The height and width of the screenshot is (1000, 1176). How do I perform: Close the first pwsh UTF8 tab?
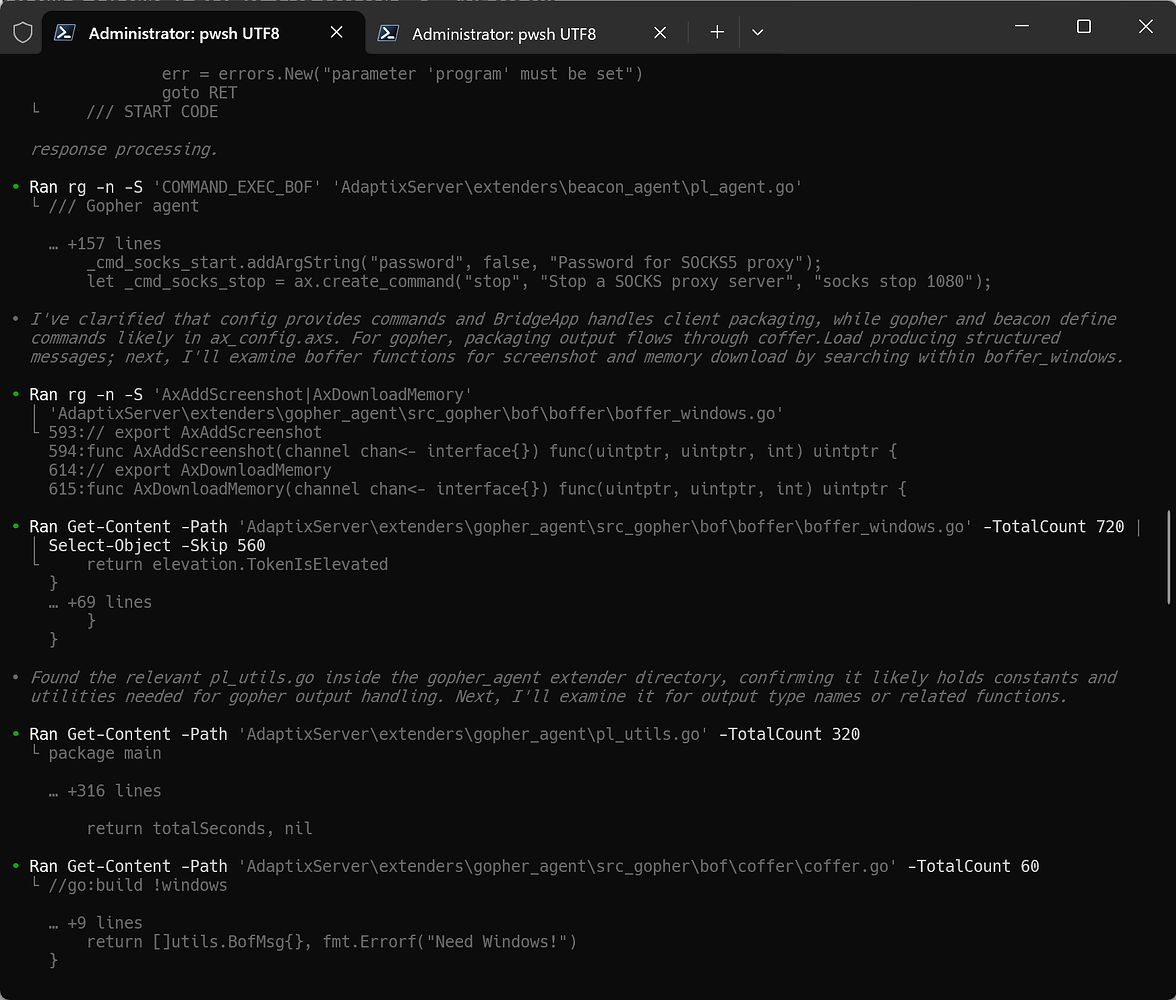[337, 32]
